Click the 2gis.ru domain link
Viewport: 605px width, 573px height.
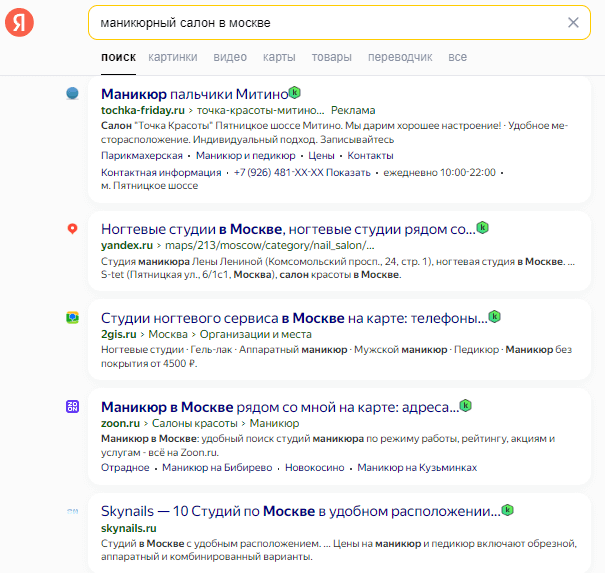pyautogui.click(x=118, y=334)
